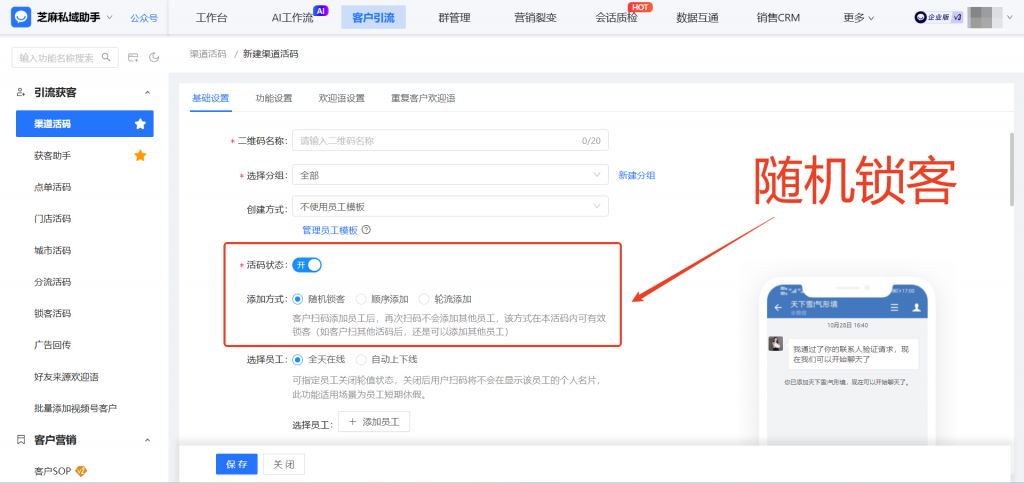Open the 工作台 top menu

click(x=212, y=18)
